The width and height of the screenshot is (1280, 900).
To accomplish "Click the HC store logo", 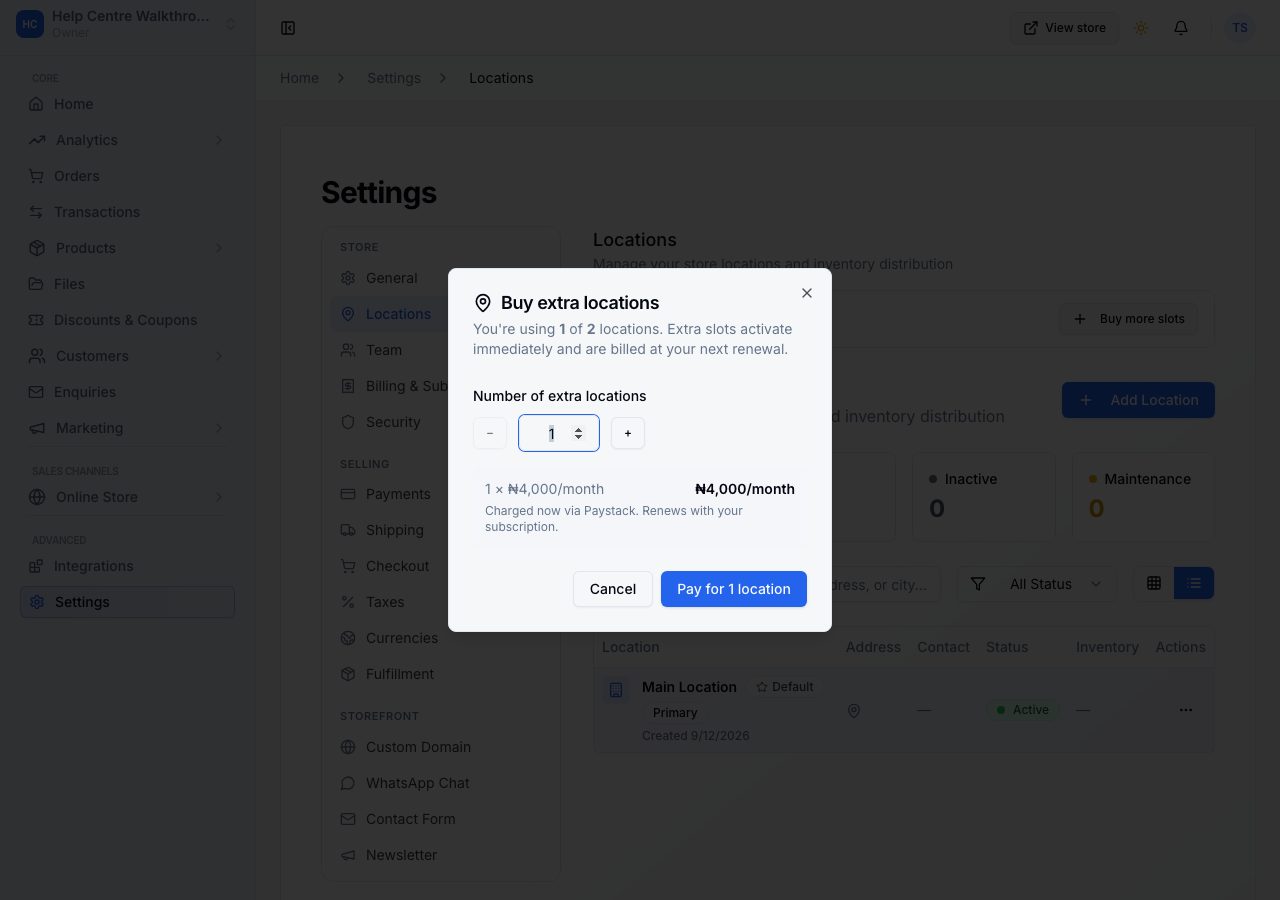I will 30,24.
